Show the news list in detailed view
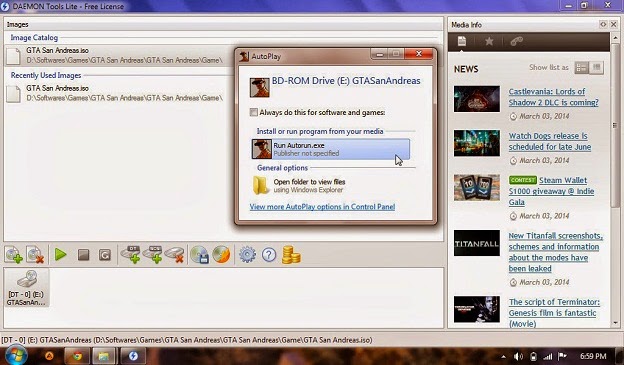This screenshot has height=365, width=624. (581, 68)
